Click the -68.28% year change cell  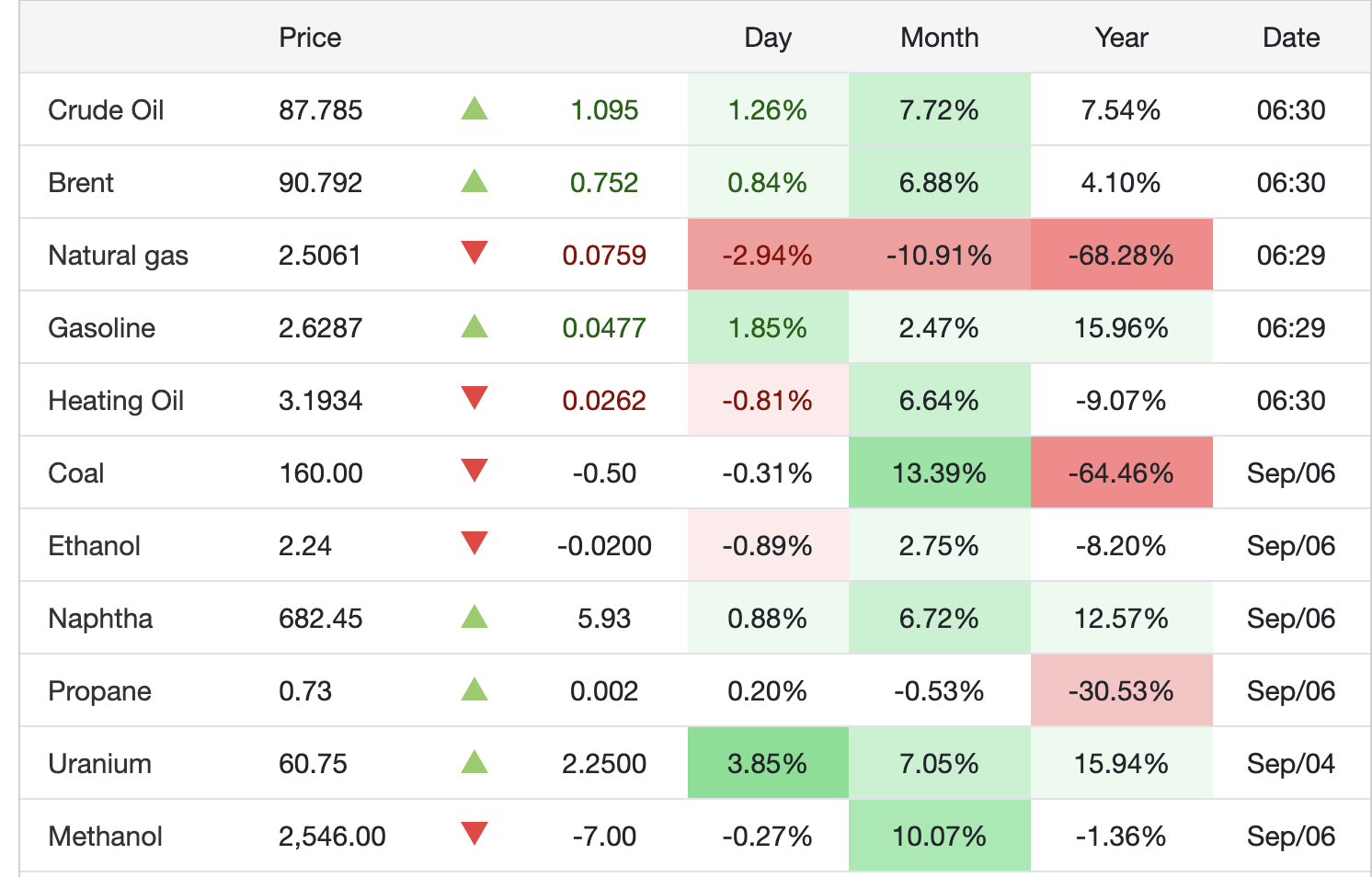click(x=1122, y=256)
